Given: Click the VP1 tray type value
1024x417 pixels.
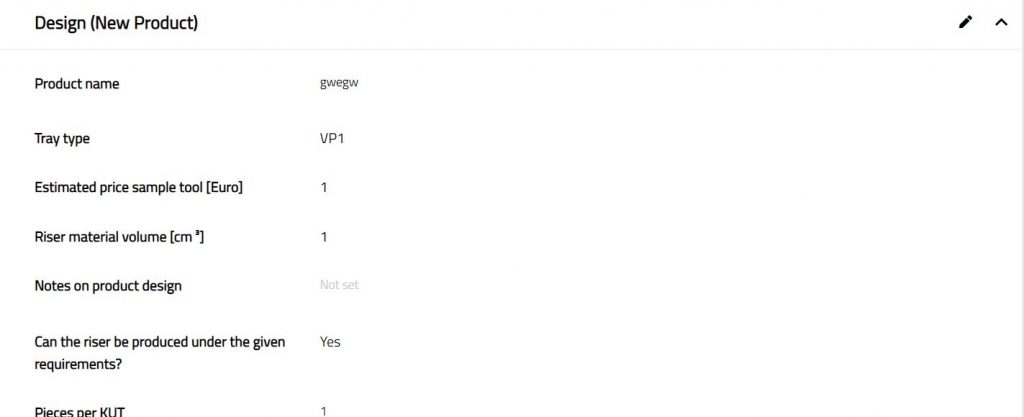Looking at the screenshot, I should click(331, 139).
